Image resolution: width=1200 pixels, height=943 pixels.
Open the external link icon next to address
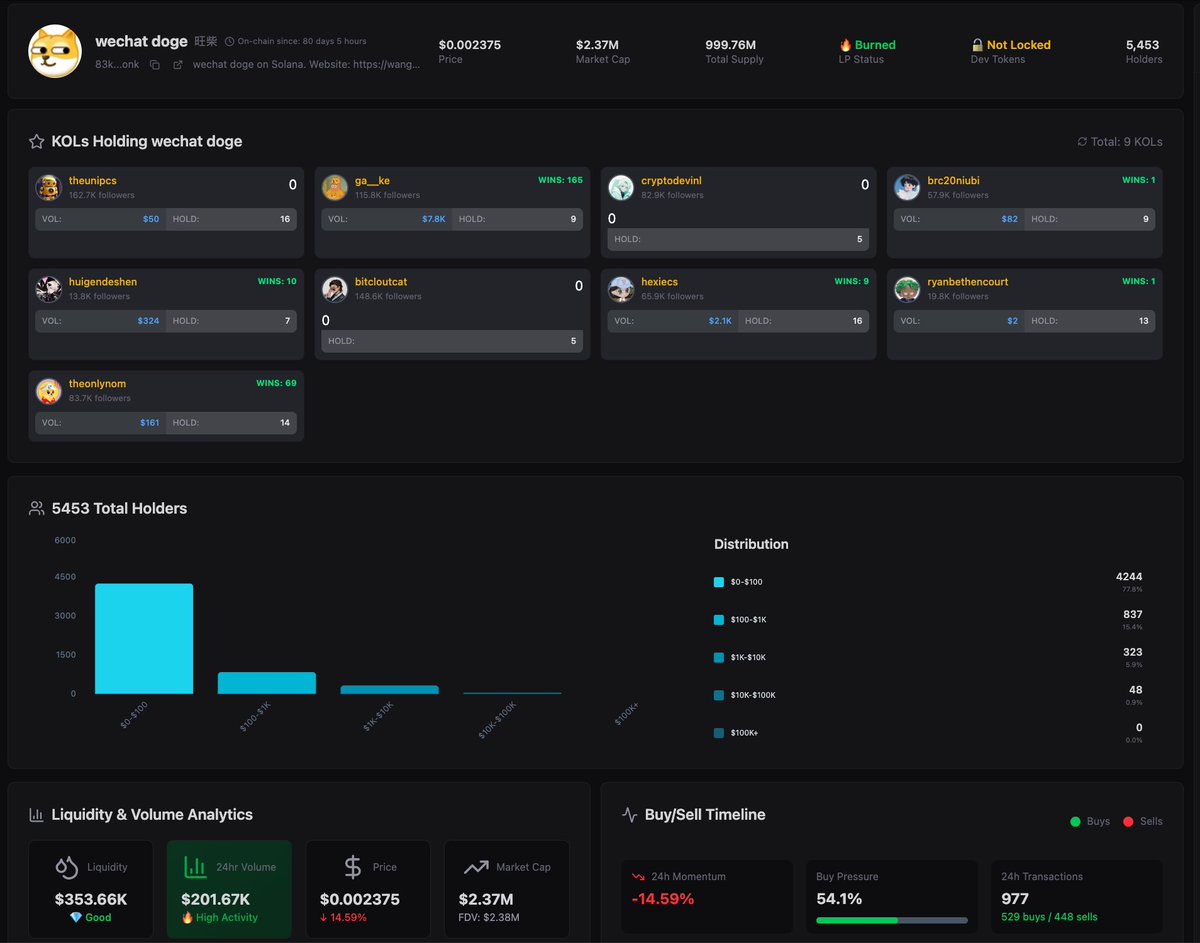178,65
